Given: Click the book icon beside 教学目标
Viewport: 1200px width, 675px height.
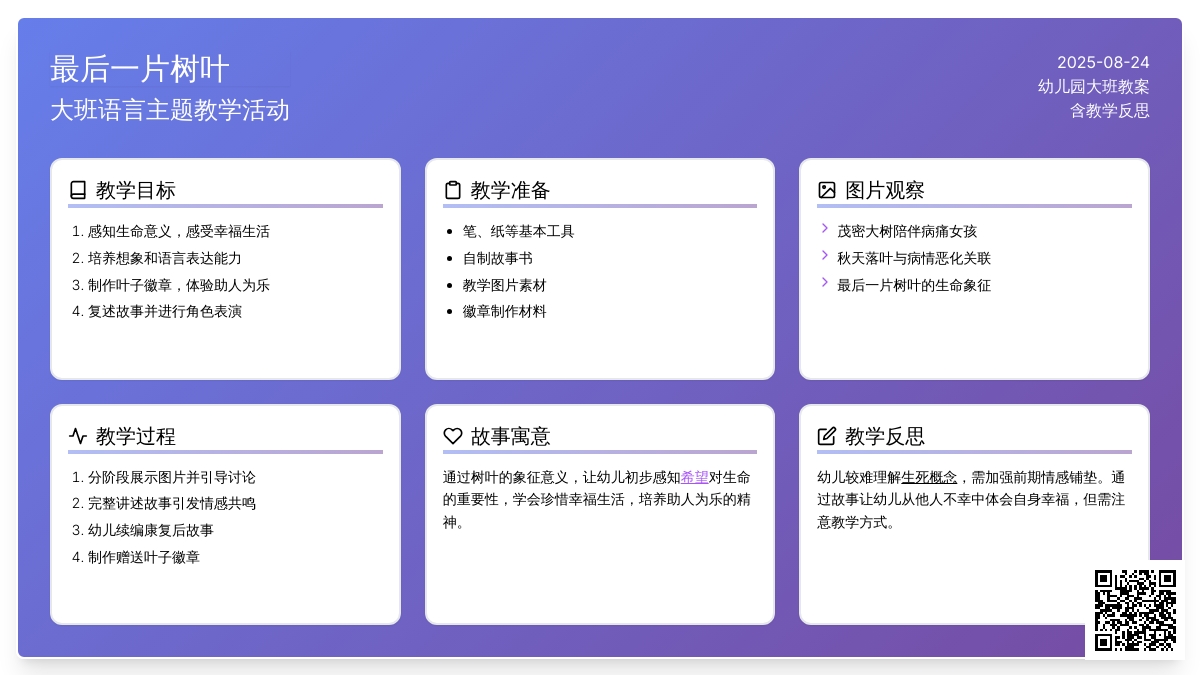Looking at the screenshot, I should pos(78,190).
